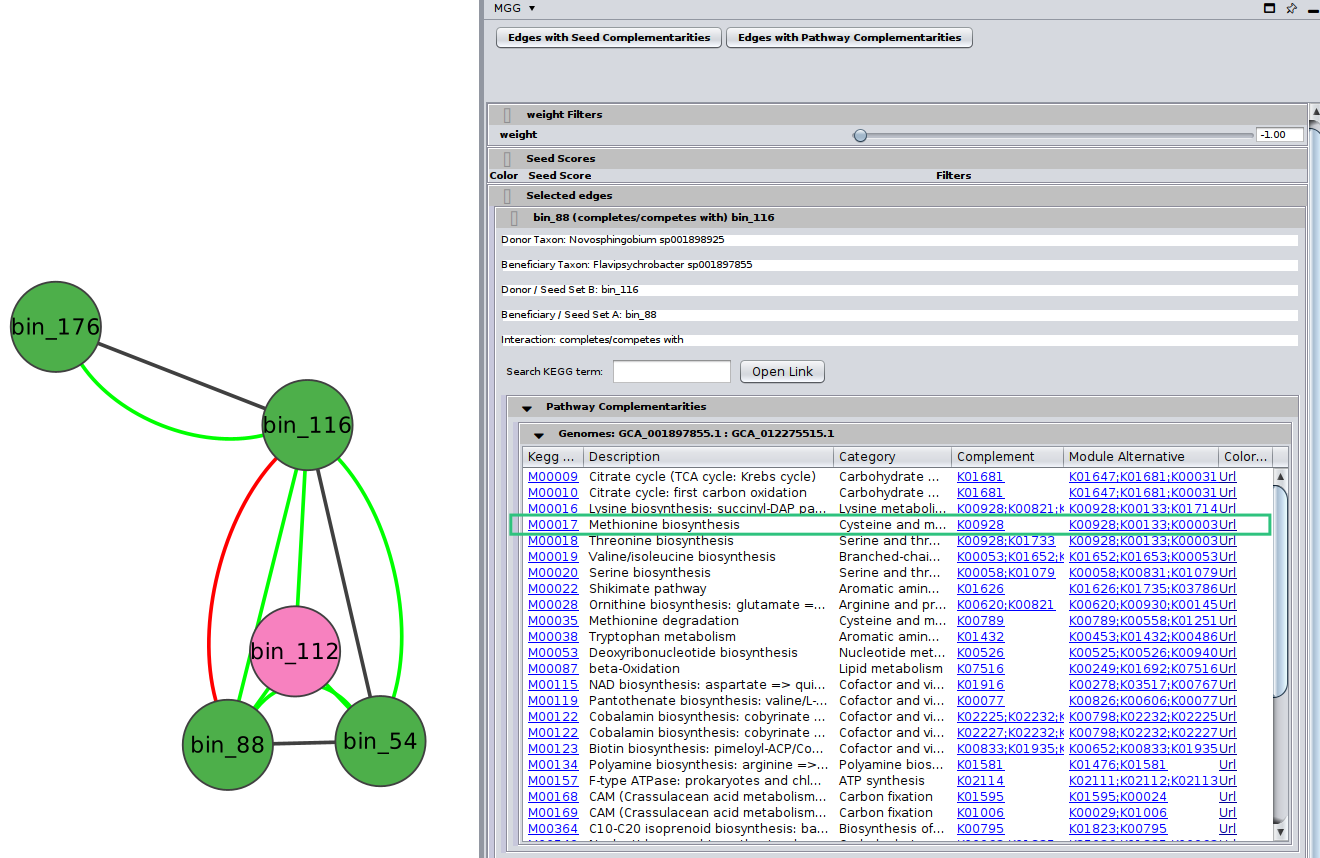Open the M00119 Pantothenate biosynthesis link
Screen dimensions: 1320x858
pyautogui.click(x=553, y=701)
